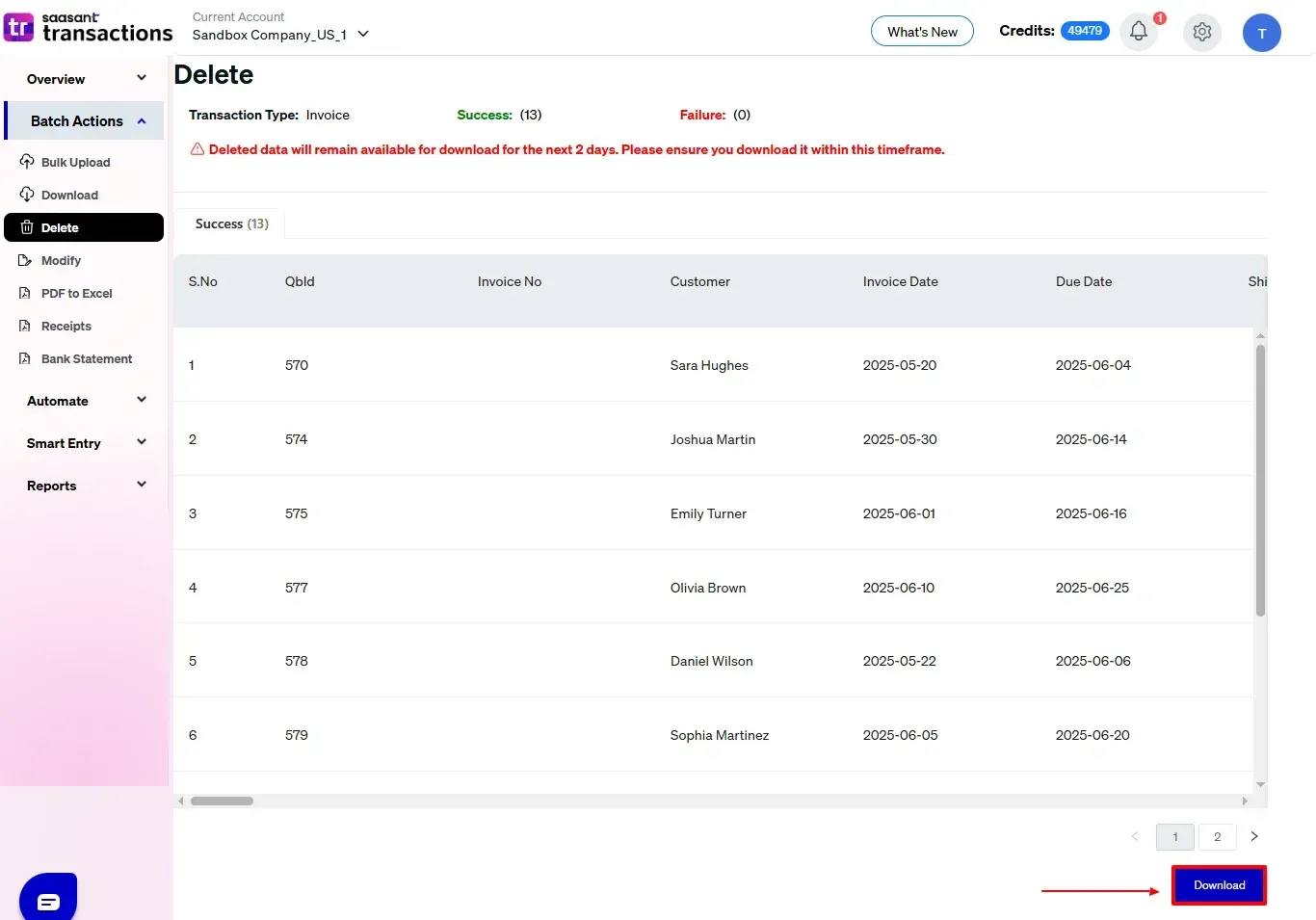Click the SaasAnt Transactions logo icon
Image resolution: width=1316 pixels, height=920 pixels.
19,27
